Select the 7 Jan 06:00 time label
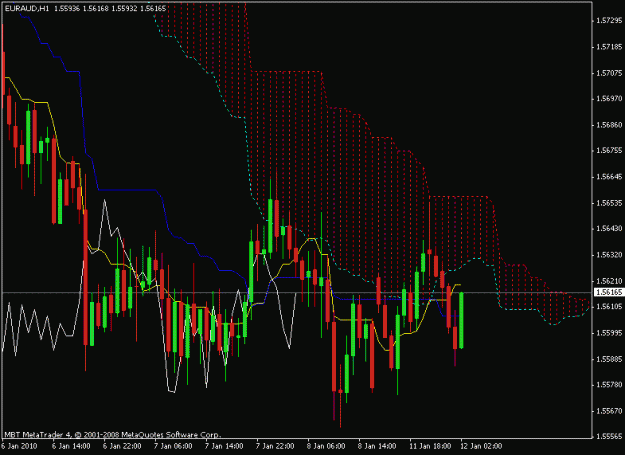 173,446
